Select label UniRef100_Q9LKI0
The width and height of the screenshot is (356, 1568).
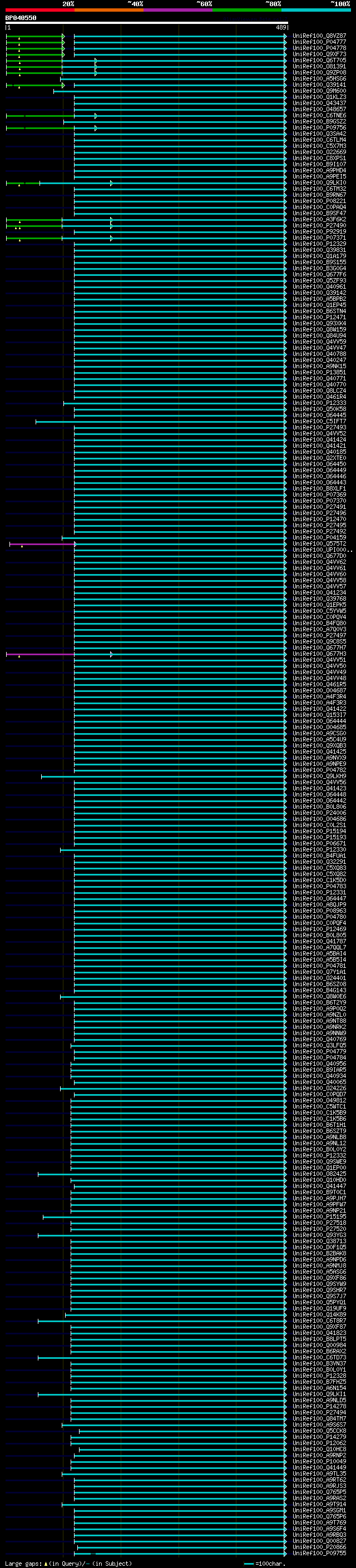319,182
